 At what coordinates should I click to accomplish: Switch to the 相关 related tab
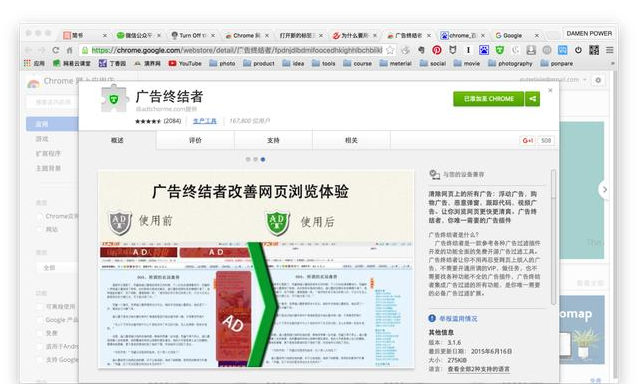tap(352, 140)
